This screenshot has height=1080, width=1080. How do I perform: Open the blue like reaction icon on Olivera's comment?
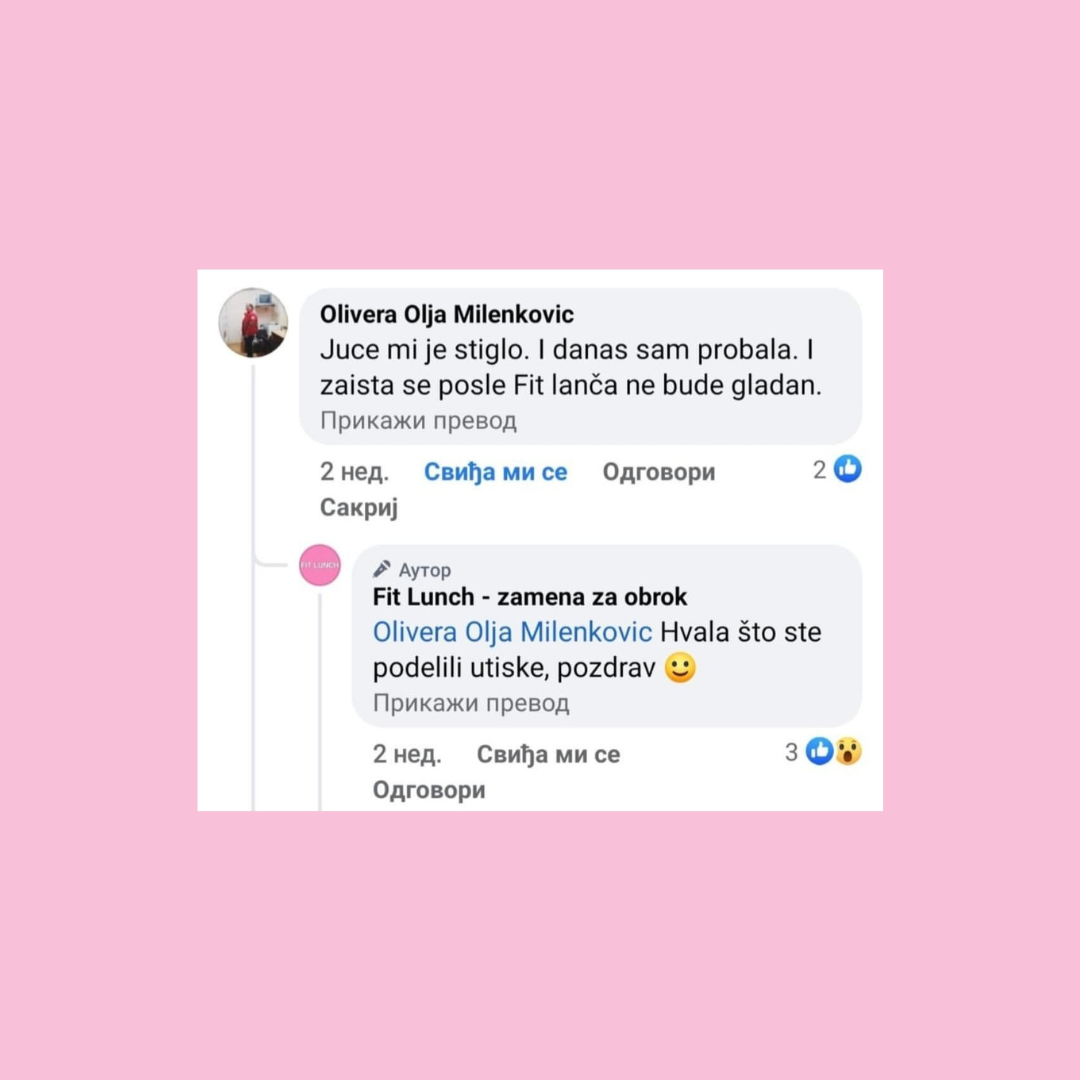tap(847, 469)
